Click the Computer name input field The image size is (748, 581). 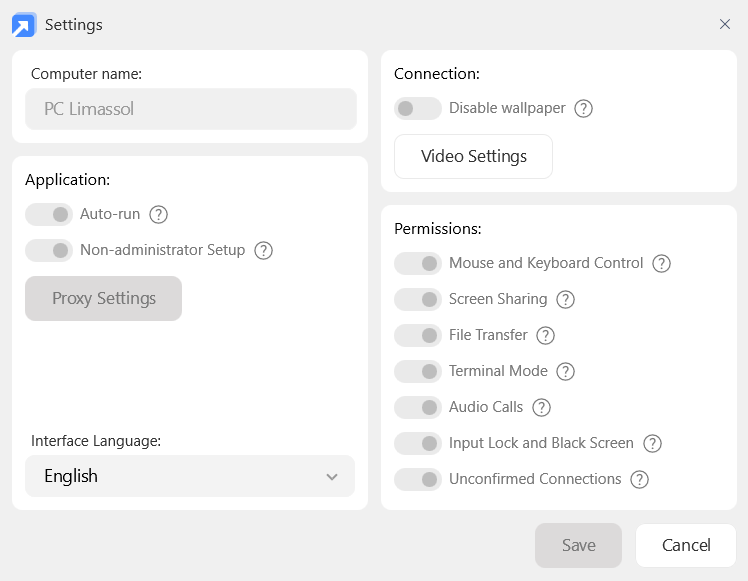(190, 109)
